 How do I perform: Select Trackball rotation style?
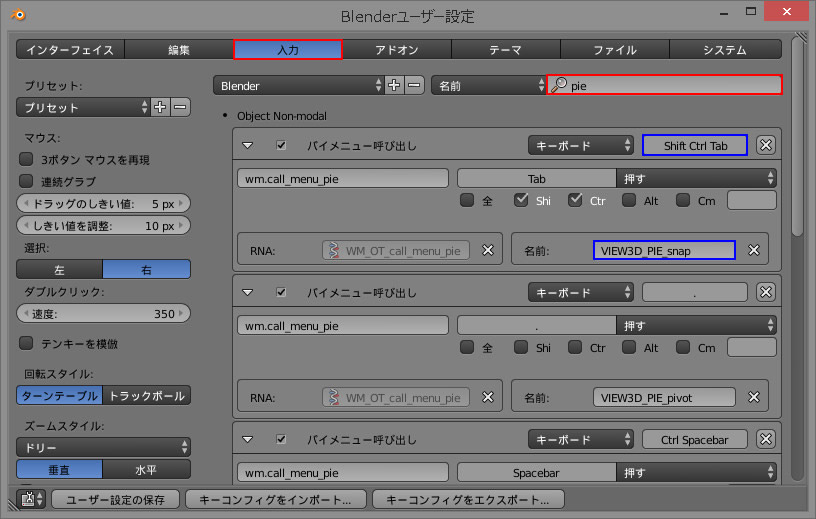[x=147, y=396]
